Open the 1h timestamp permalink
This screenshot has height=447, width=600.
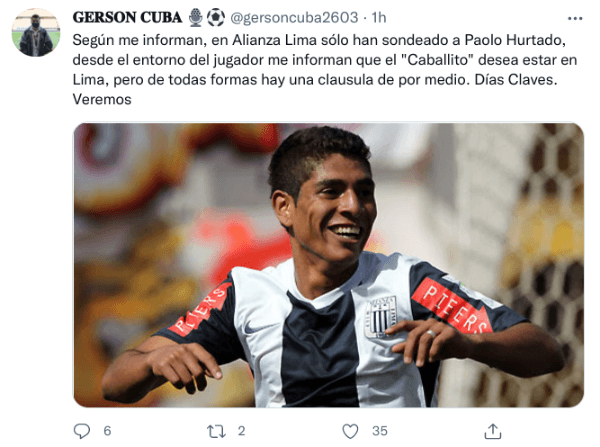click(x=379, y=18)
